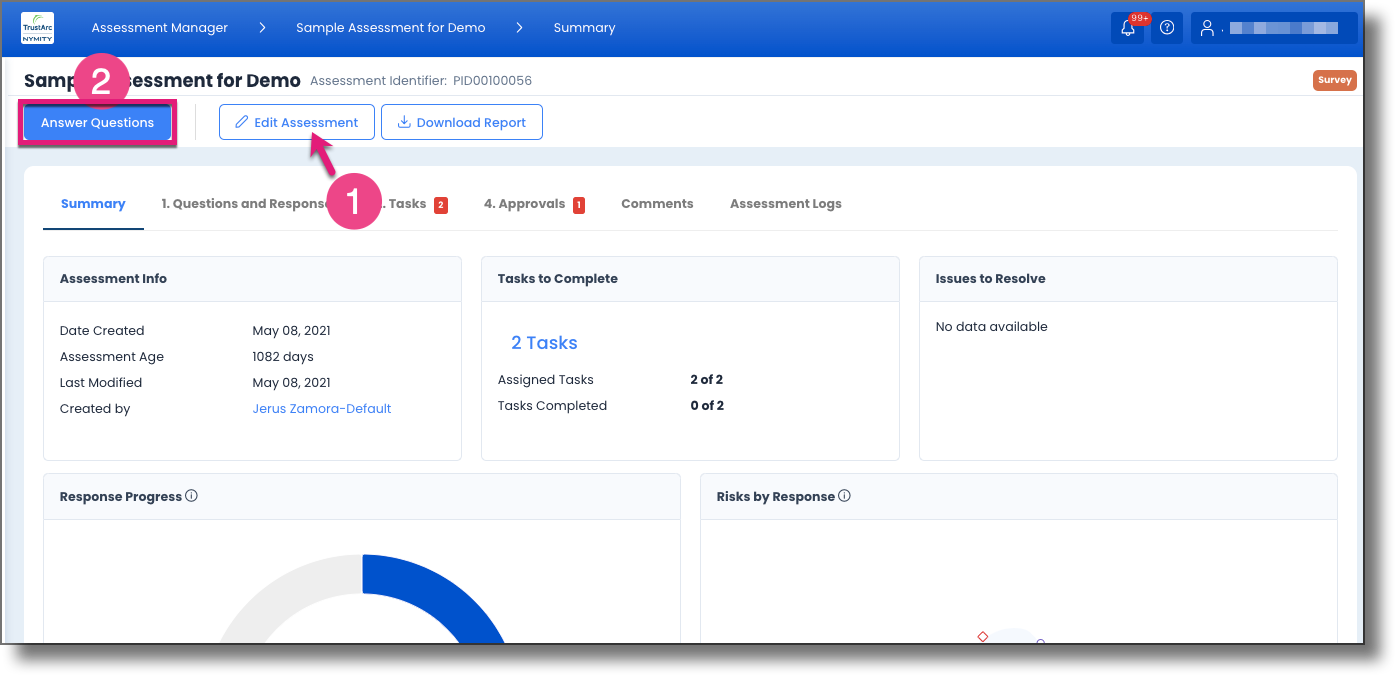Screen dimensions: 1396x676
Task: Open the 2 Tasks link
Action: [544, 343]
